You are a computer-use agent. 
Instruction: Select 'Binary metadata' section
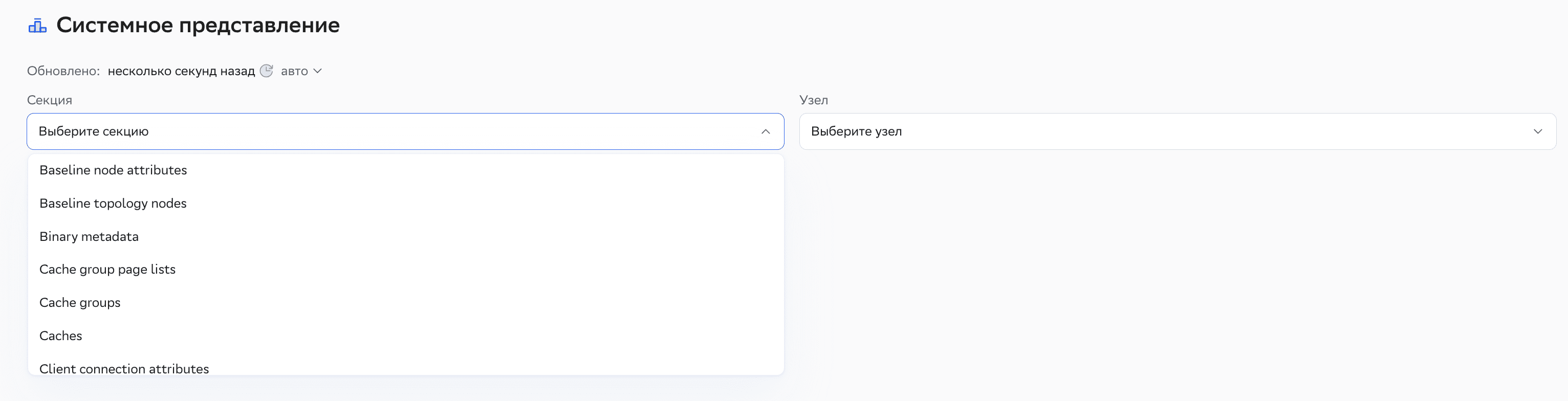point(89,237)
